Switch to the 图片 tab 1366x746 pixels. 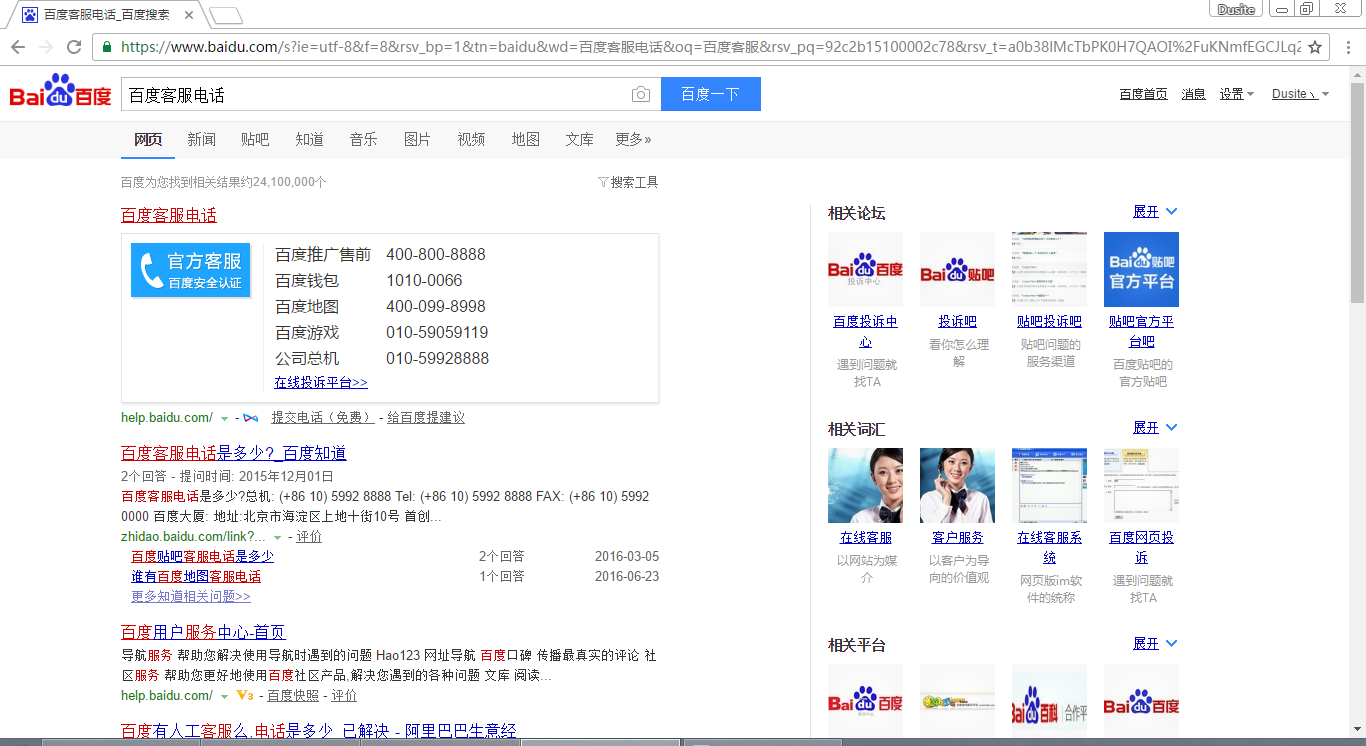coord(417,139)
